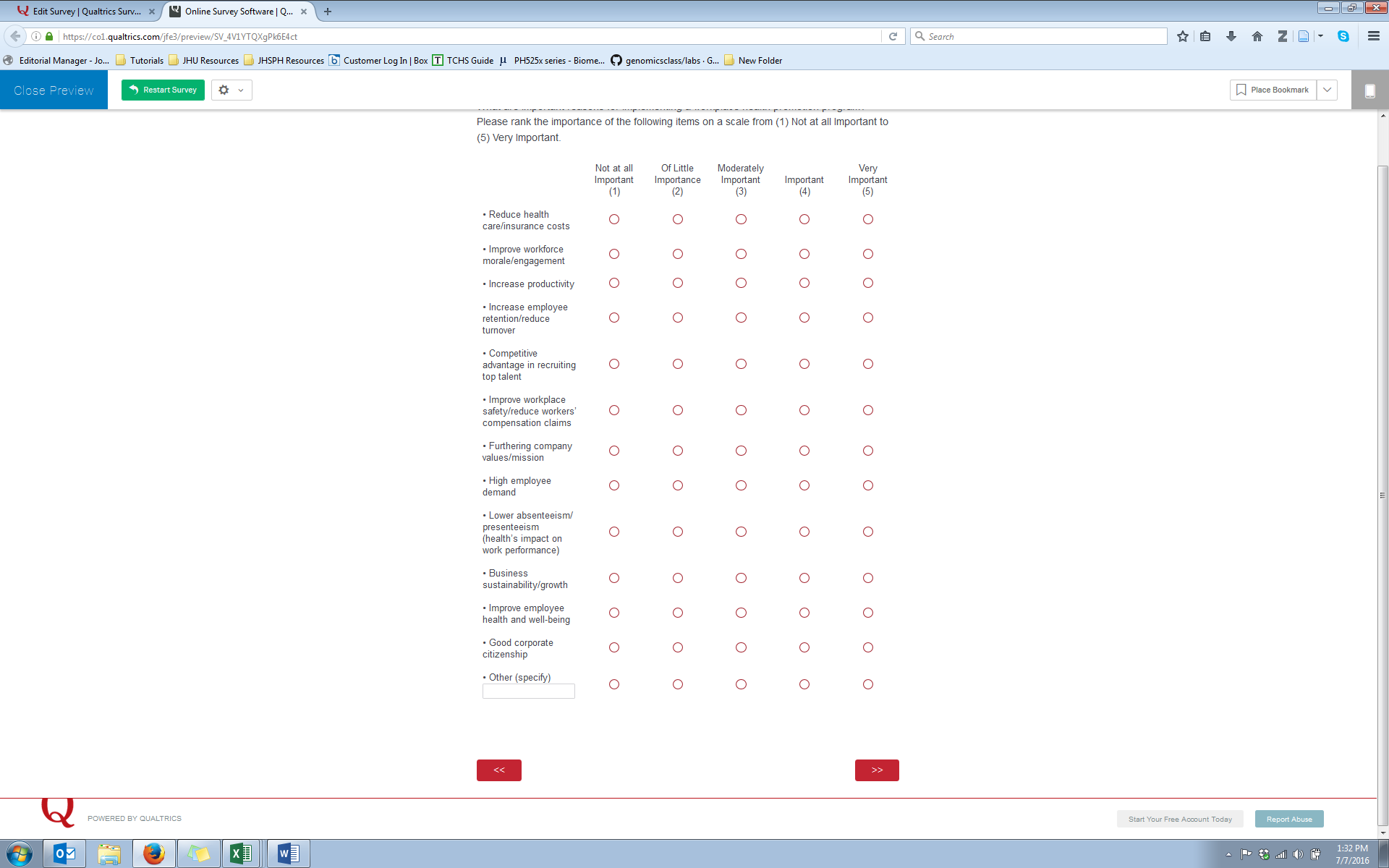Open Excel from the taskbar

click(x=241, y=854)
